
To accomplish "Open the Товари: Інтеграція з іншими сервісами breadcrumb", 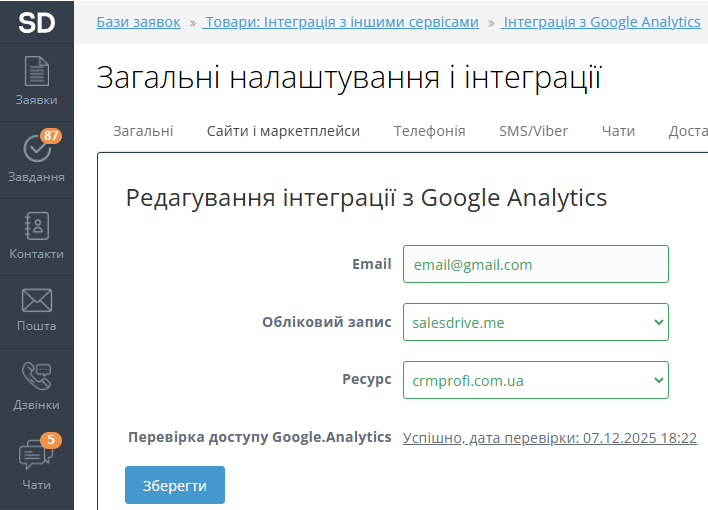I will (x=340, y=22).
